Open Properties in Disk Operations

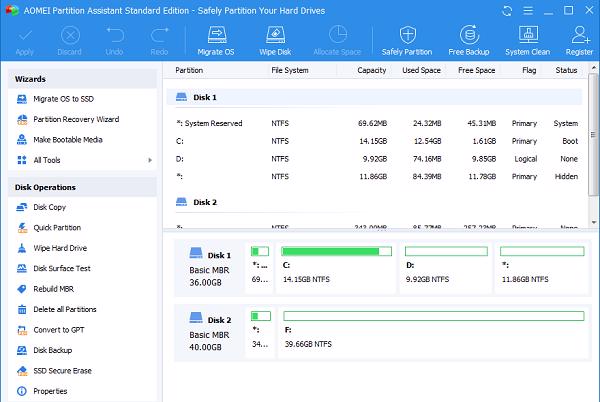point(50,391)
